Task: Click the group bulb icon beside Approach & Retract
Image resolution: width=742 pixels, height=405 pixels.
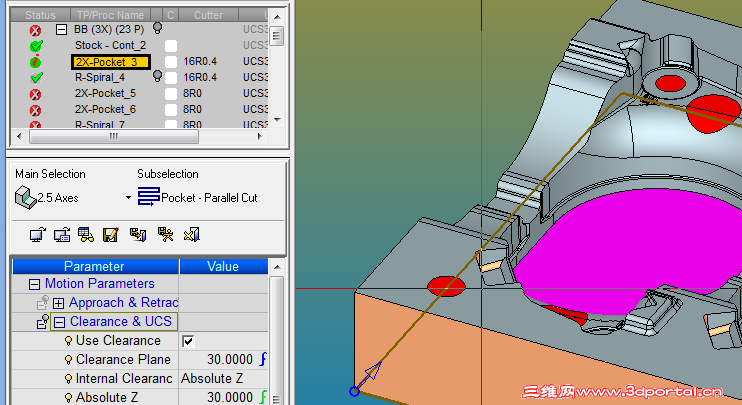Action: [43, 302]
